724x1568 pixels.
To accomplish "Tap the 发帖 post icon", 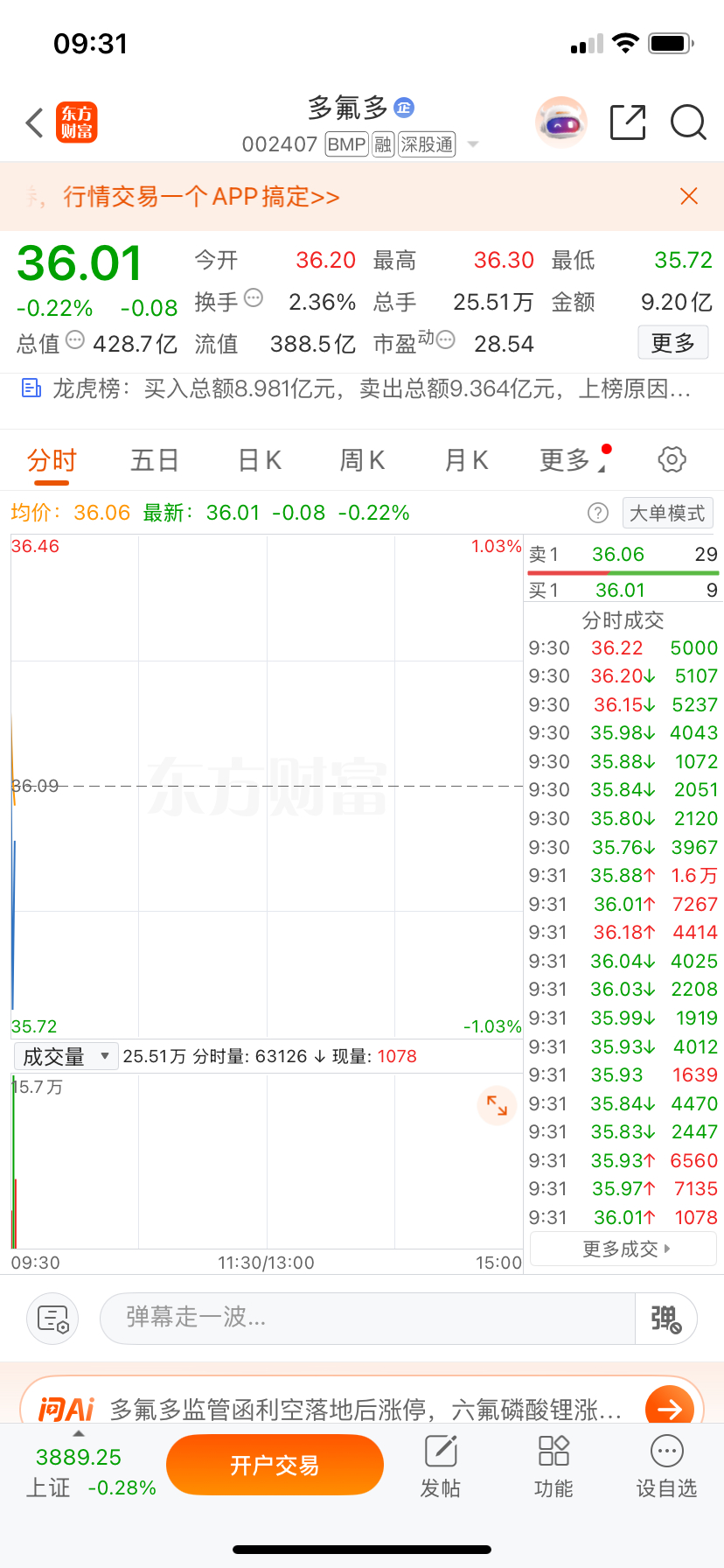I will (x=441, y=1466).
